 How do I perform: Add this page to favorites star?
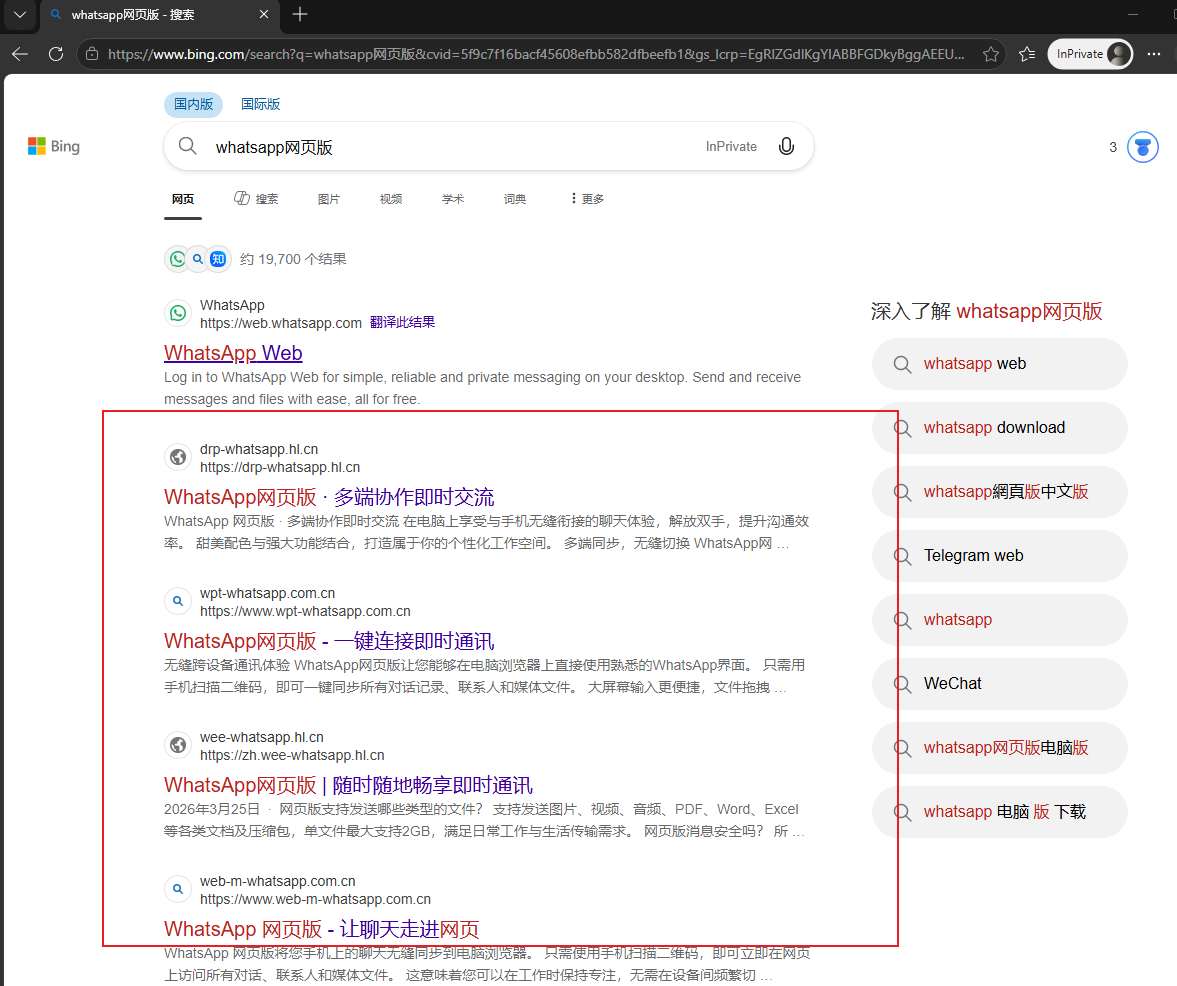coord(991,54)
